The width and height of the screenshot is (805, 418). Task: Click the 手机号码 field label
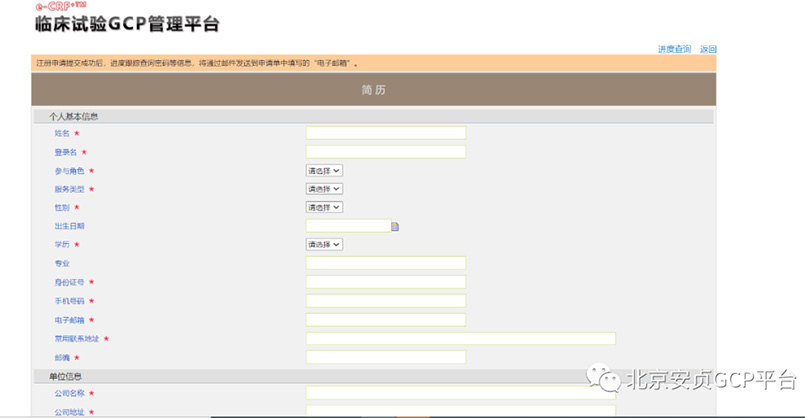[69, 301]
